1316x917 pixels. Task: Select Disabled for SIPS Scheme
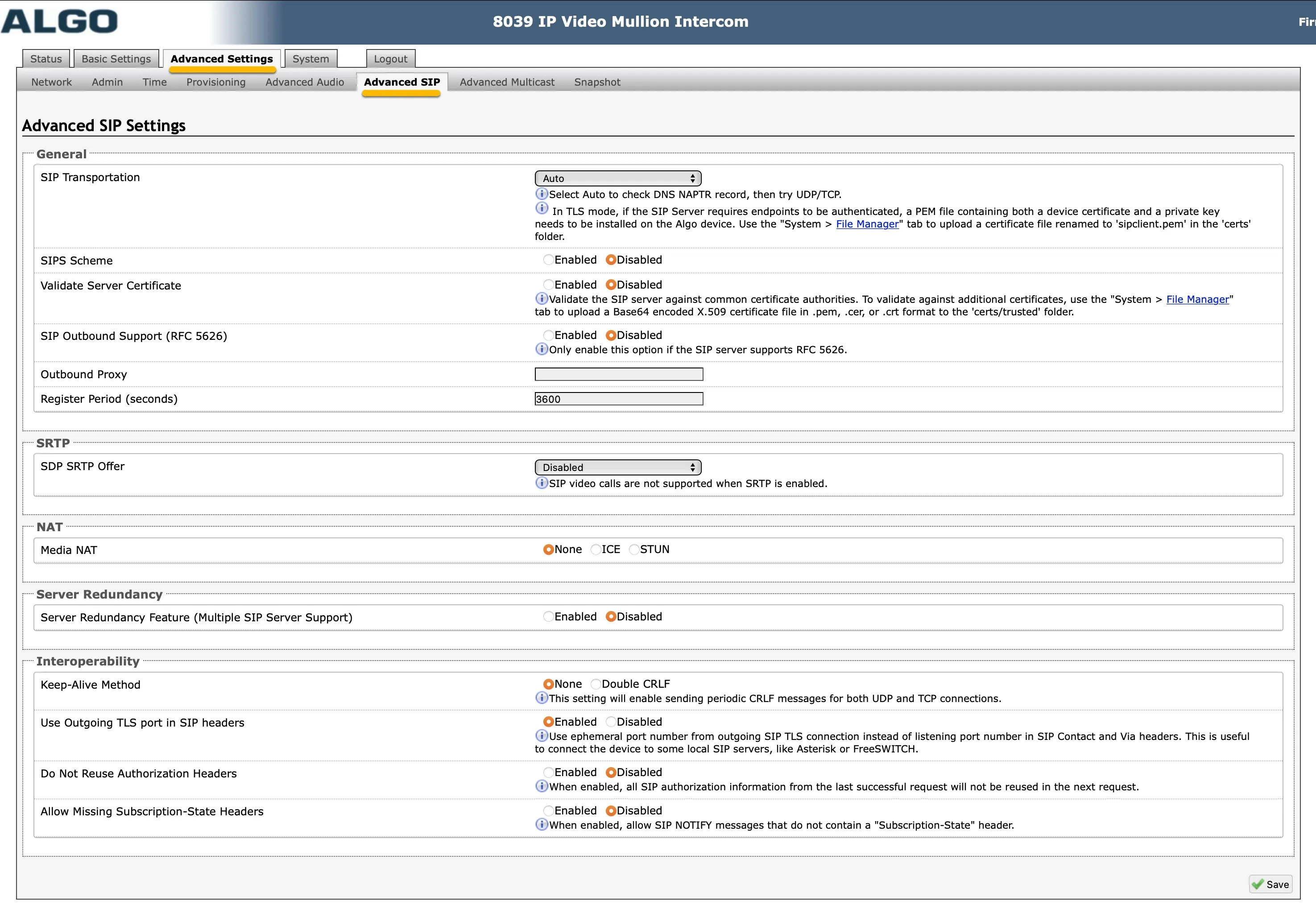(x=610, y=260)
